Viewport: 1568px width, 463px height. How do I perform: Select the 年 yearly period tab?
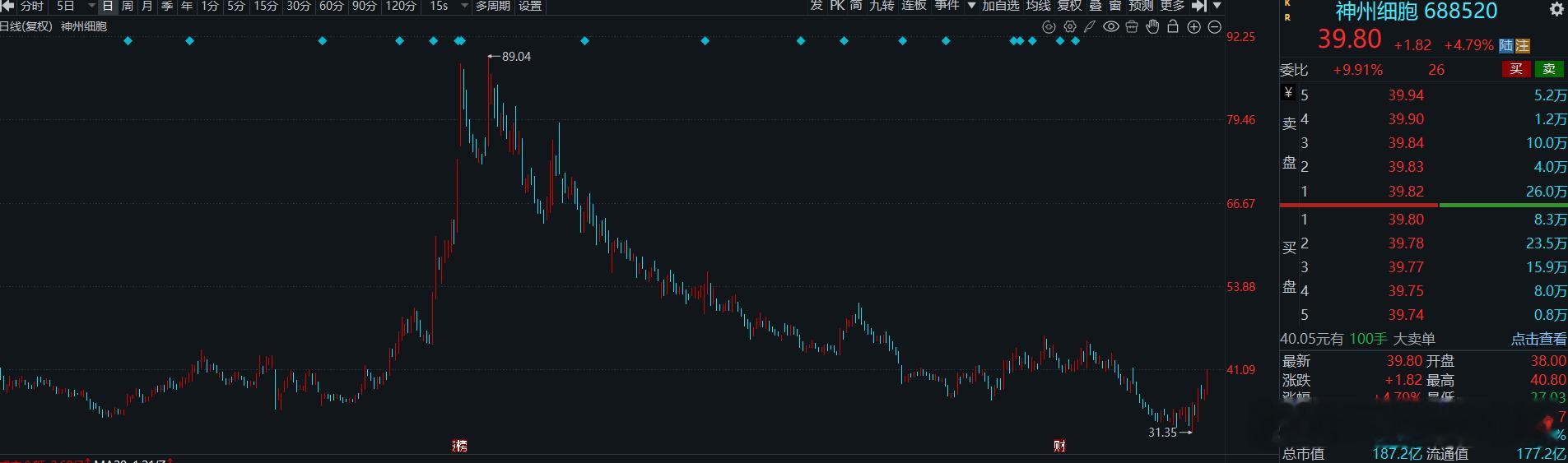point(187,6)
